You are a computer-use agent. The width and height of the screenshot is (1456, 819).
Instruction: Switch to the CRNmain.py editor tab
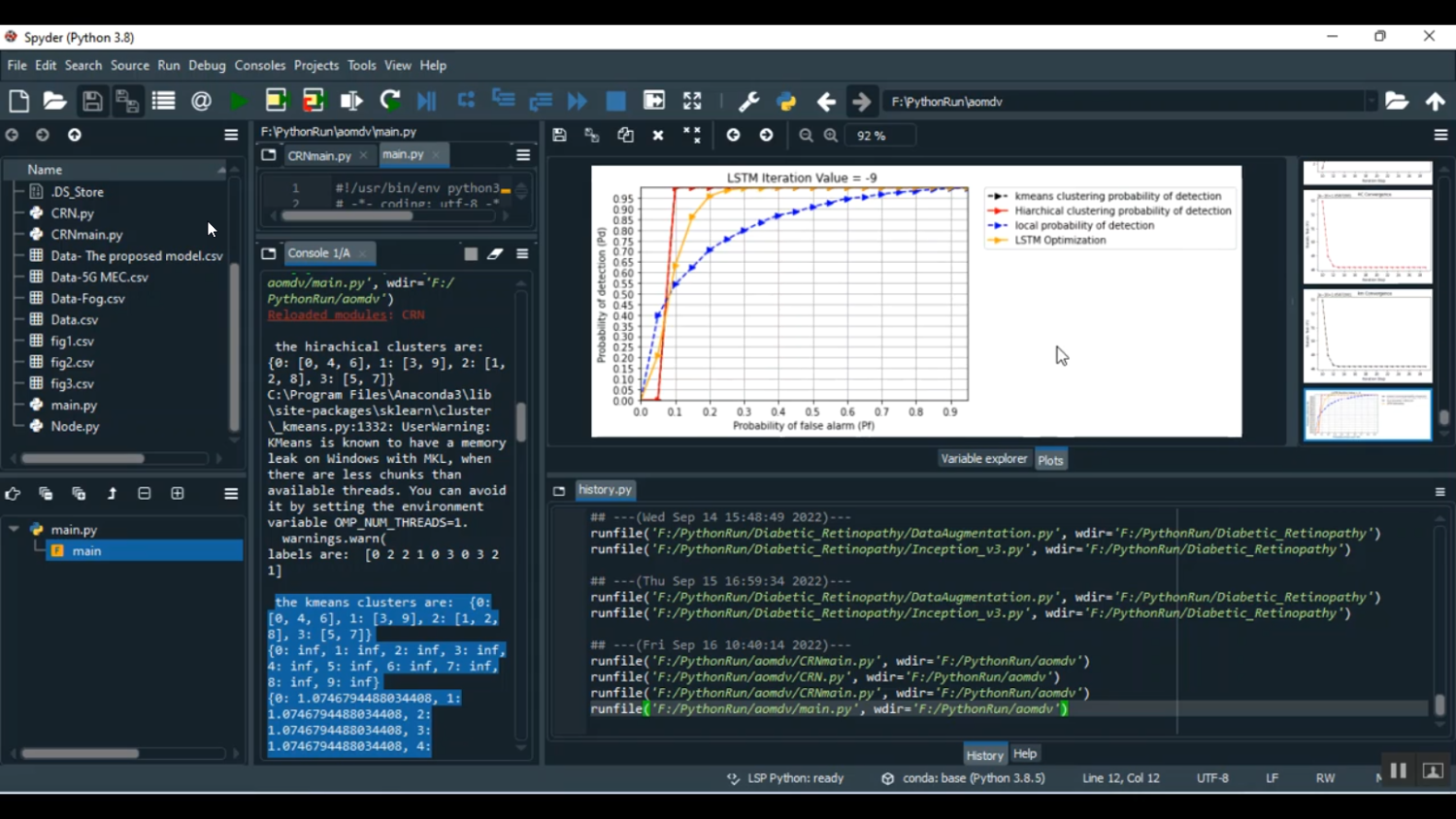pos(318,155)
